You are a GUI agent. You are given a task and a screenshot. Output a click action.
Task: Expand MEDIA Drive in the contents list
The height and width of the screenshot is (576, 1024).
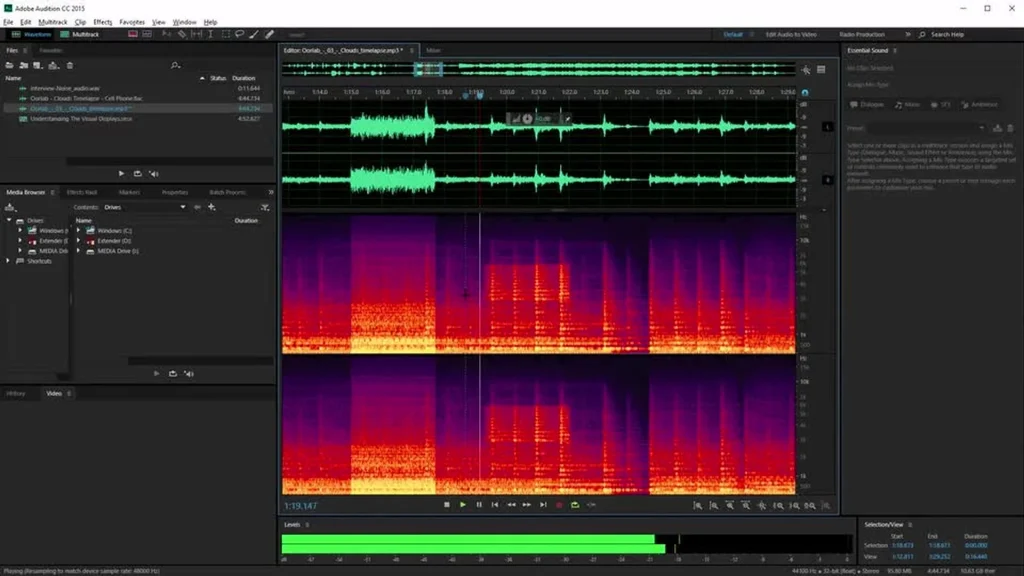(78, 251)
